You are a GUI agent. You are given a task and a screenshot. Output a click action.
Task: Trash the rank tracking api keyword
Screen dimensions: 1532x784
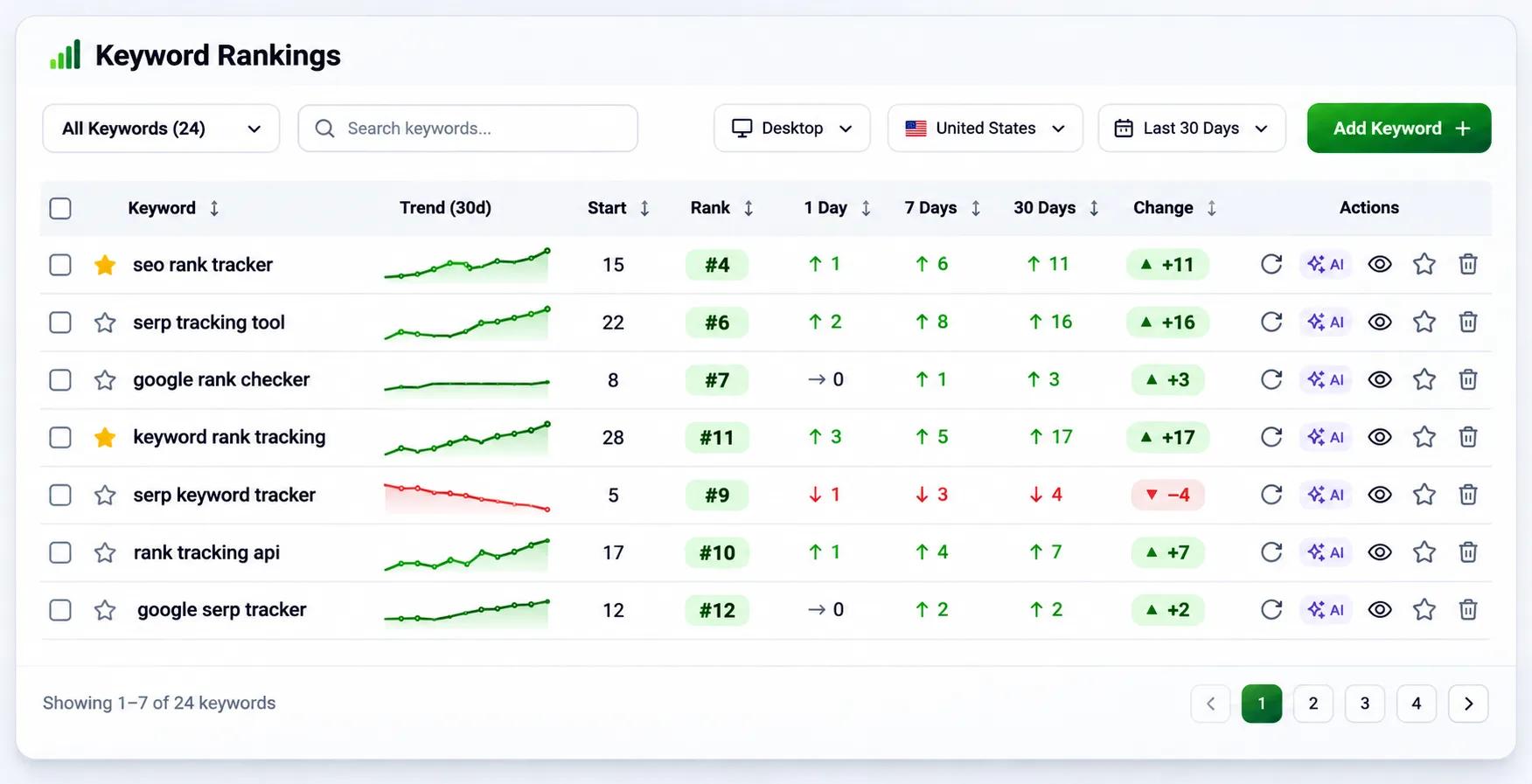(x=1468, y=552)
